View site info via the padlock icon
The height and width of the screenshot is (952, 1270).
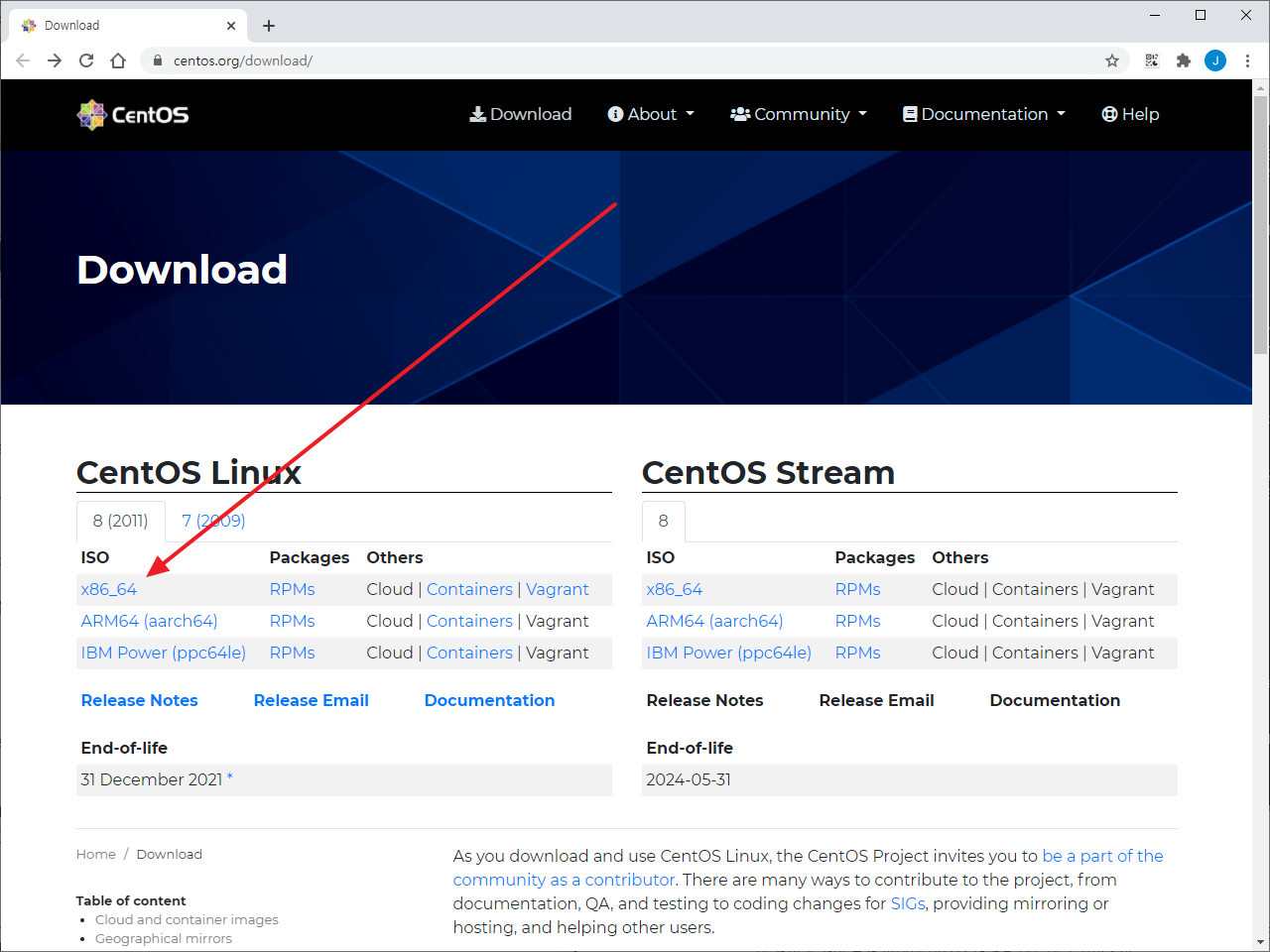tap(157, 60)
